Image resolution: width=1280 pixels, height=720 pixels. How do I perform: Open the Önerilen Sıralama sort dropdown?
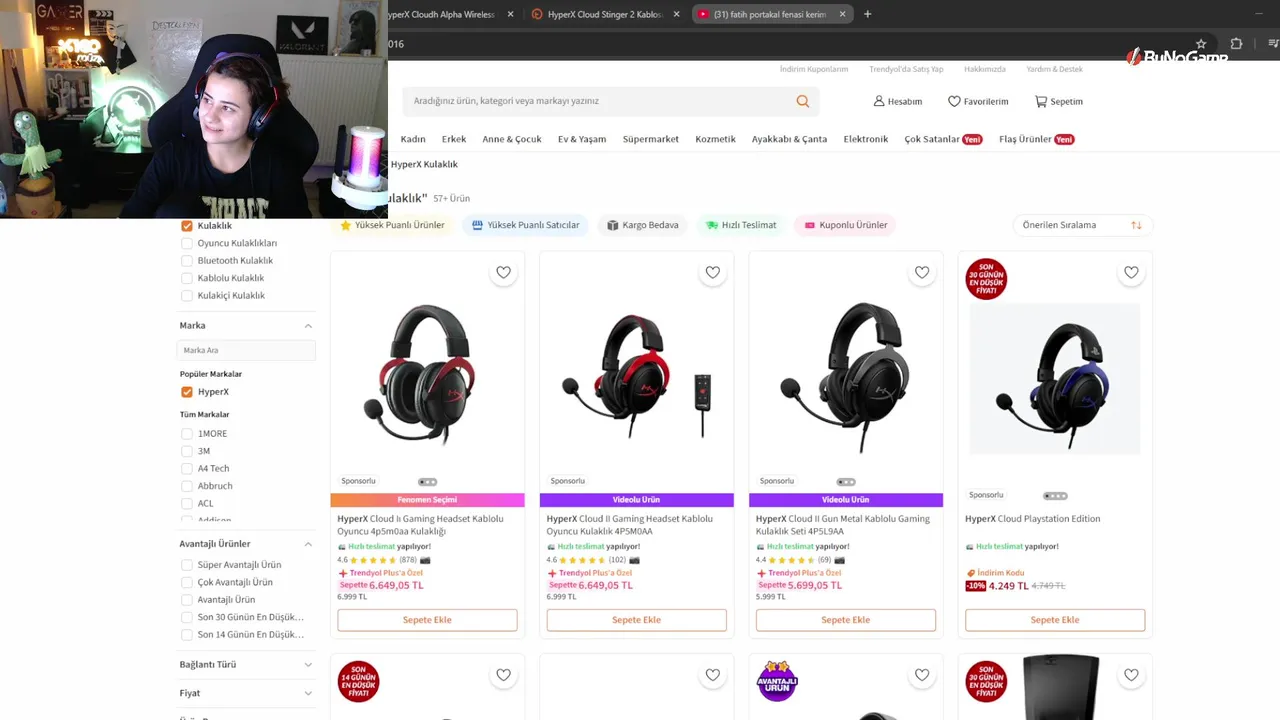[1082, 225]
